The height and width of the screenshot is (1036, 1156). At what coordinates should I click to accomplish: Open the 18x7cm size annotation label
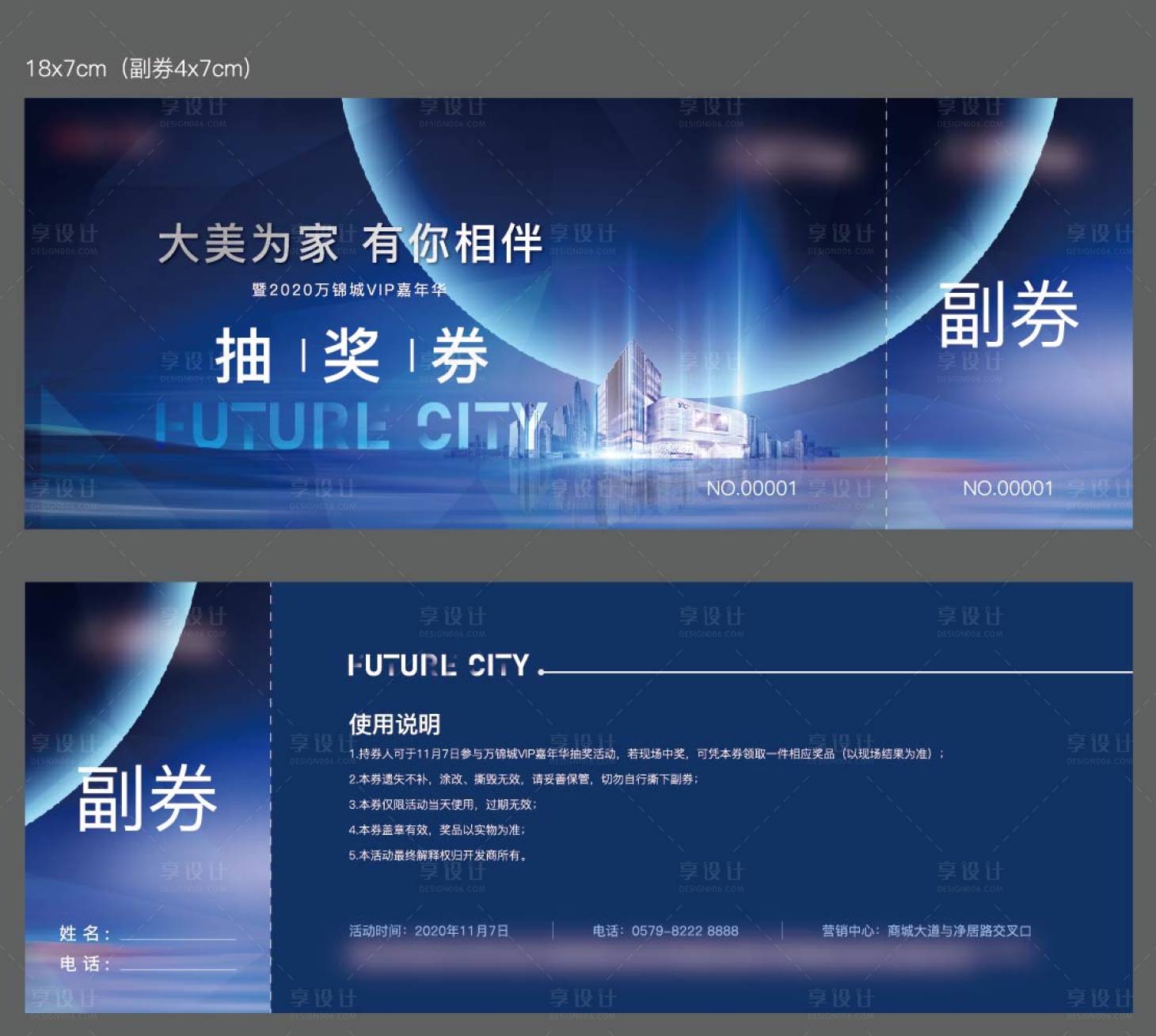[138, 67]
